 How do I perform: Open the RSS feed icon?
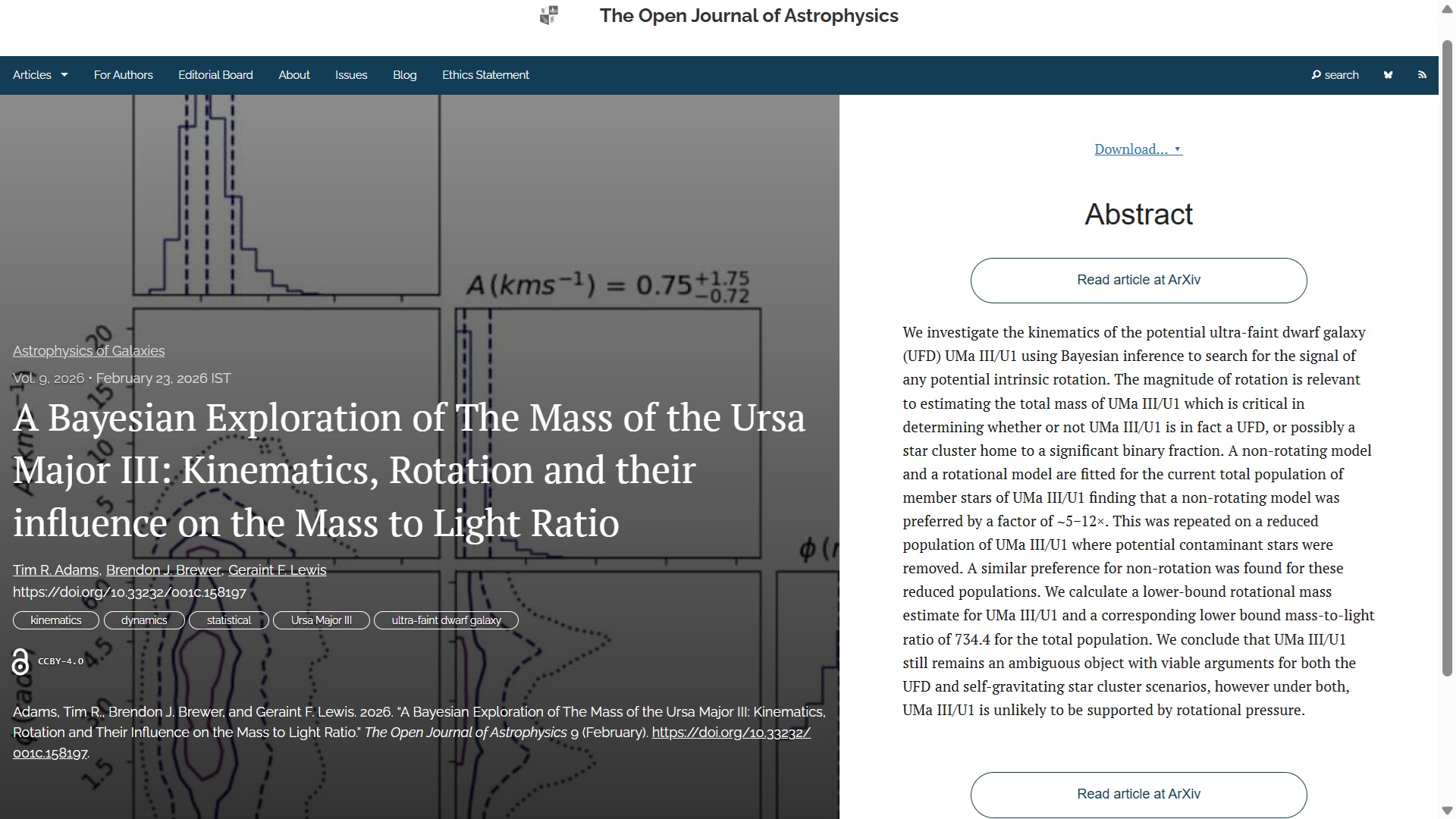1422,75
